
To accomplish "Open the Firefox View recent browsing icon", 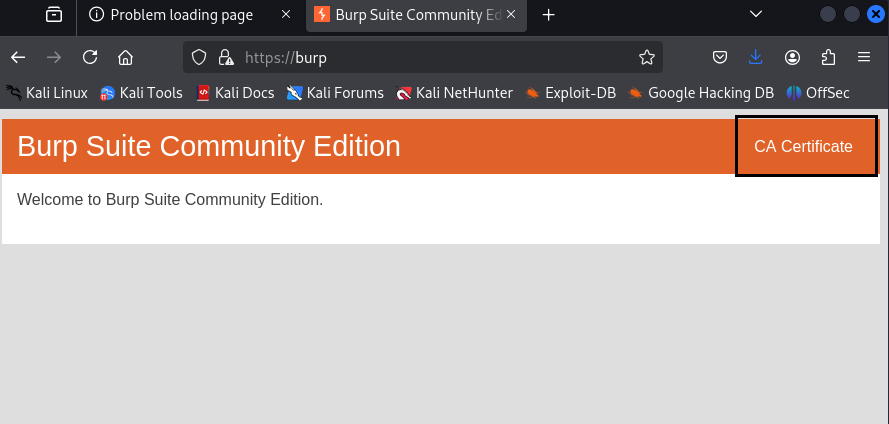I will (x=54, y=15).
